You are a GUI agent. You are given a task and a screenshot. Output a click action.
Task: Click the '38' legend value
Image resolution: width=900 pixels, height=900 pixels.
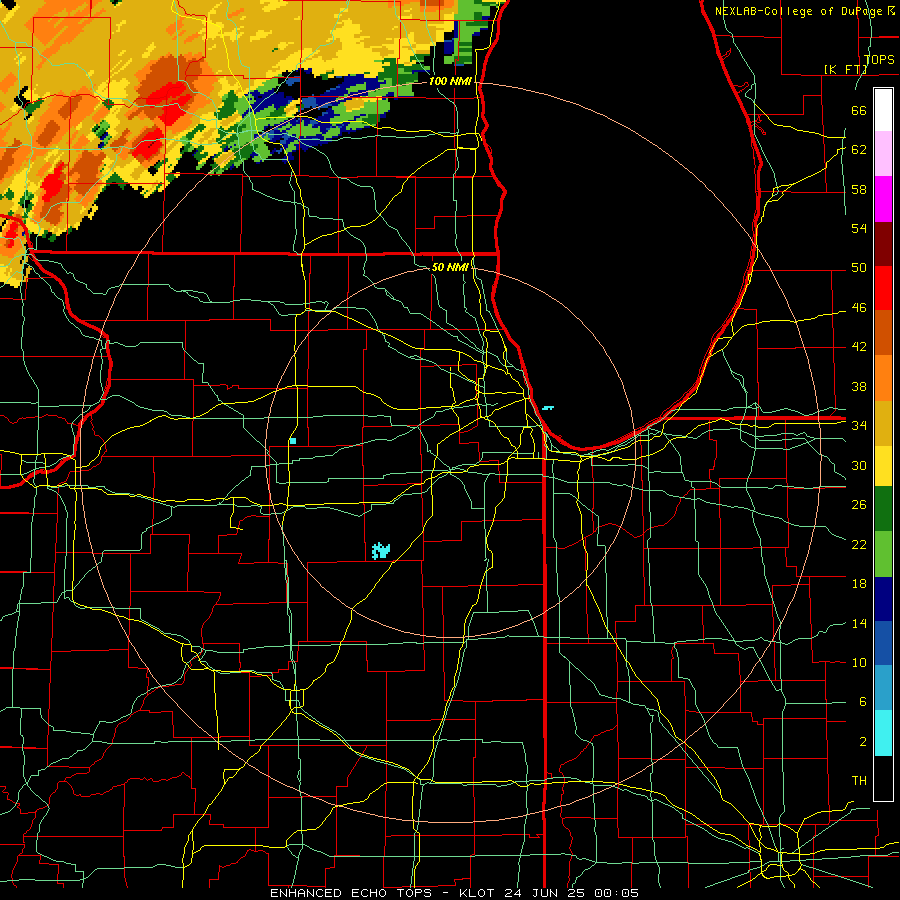point(859,386)
